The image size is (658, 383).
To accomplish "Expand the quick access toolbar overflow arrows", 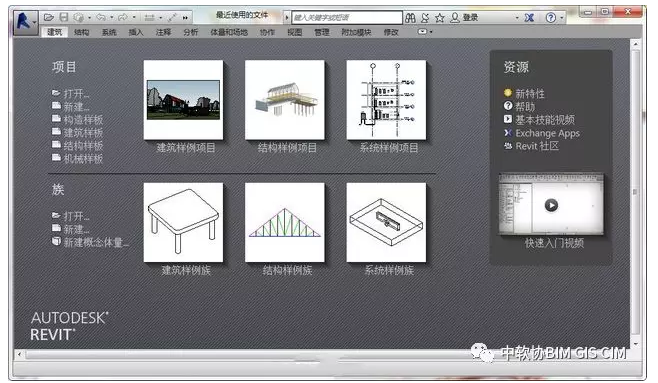I will tap(185, 18).
